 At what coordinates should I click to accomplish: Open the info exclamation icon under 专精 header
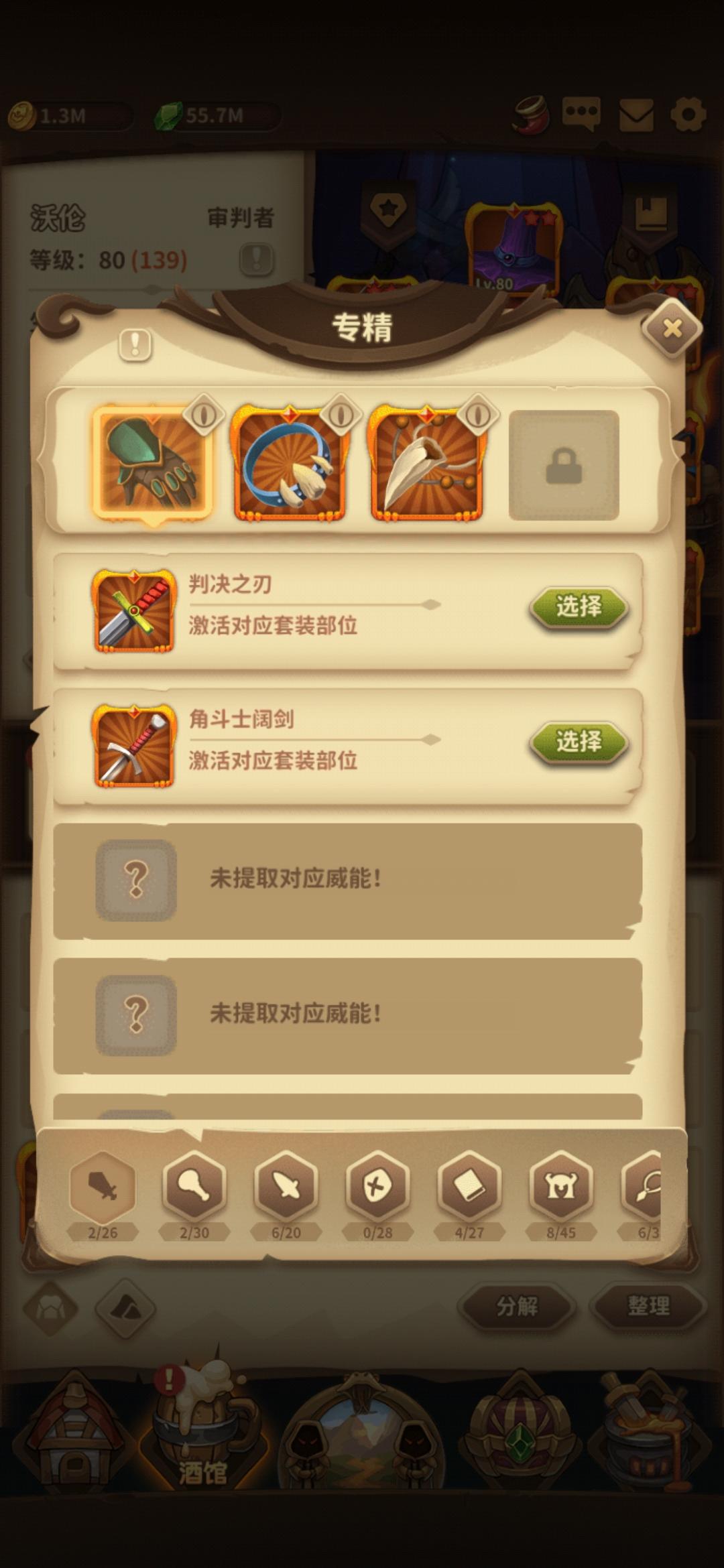[135, 345]
